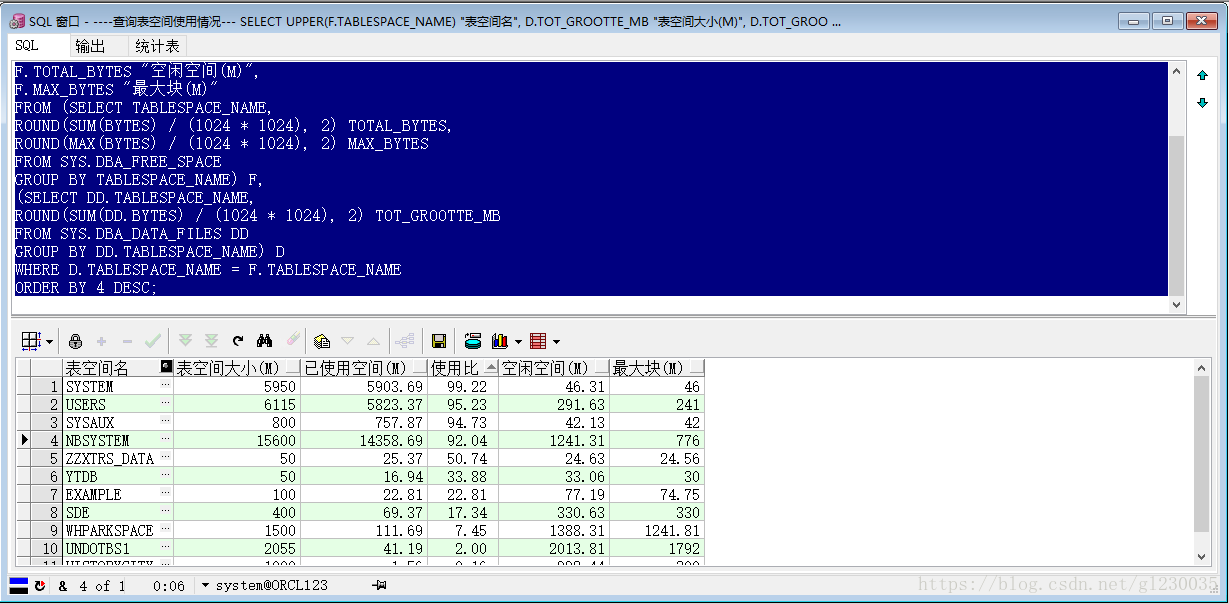Click the 1792 largest block cell
Image resolution: width=1229 pixels, height=604 pixels.
click(x=657, y=549)
